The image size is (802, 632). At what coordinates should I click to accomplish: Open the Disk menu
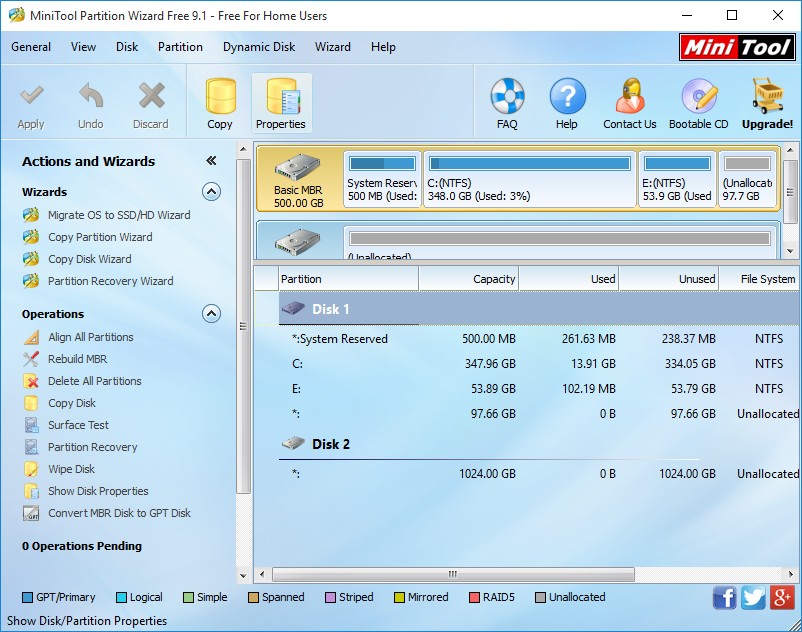[127, 47]
